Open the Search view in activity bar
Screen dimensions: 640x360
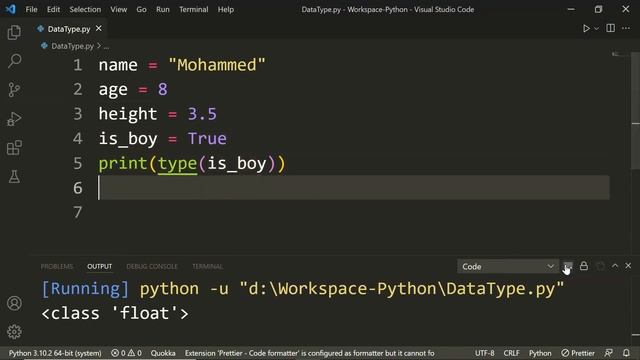coord(14,61)
